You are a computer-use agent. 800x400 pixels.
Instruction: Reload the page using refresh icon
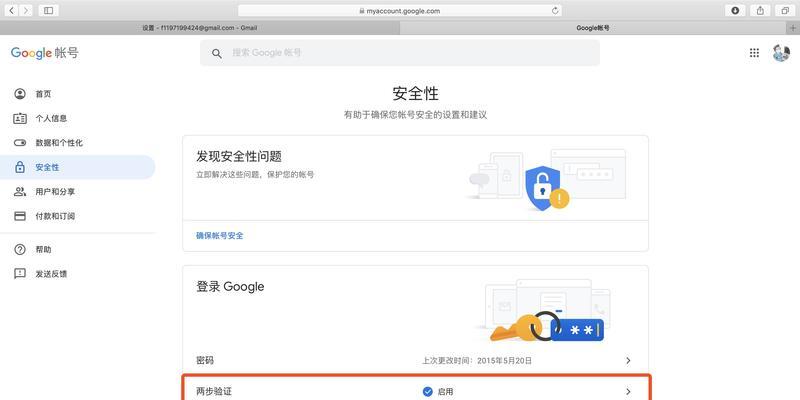pos(555,11)
